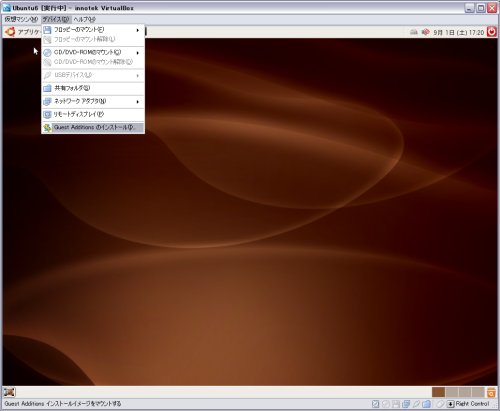500x411 pixels.
Task: Choose リモートディスプレイ menu entry
Action: pyautogui.click(x=93, y=114)
